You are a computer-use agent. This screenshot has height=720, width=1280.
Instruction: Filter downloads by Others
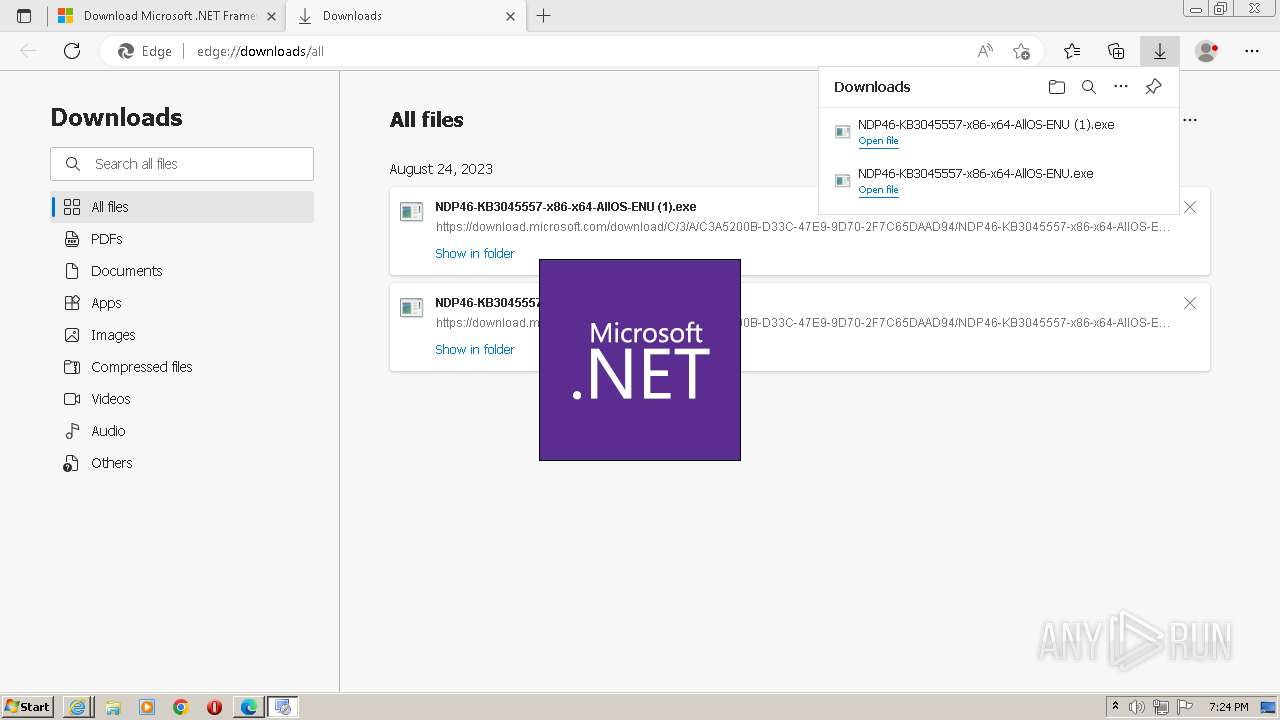pyautogui.click(x=182, y=463)
